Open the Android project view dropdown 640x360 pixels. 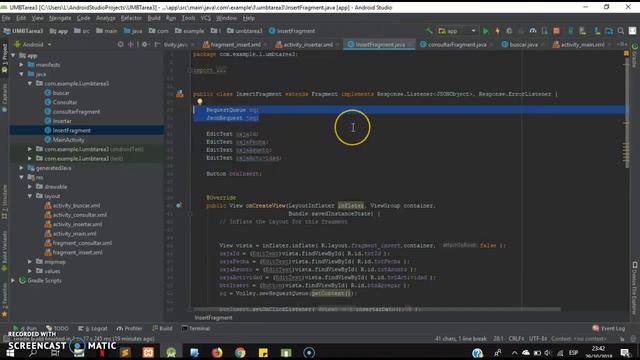(33, 44)
